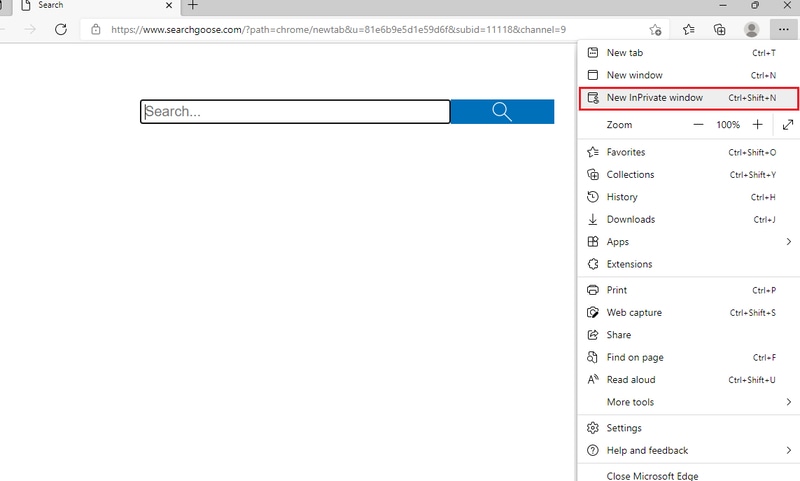Open Favorites from the menu
Image resolution: width=800 pixels, height=481 pixels.
(x=688, y=152)
